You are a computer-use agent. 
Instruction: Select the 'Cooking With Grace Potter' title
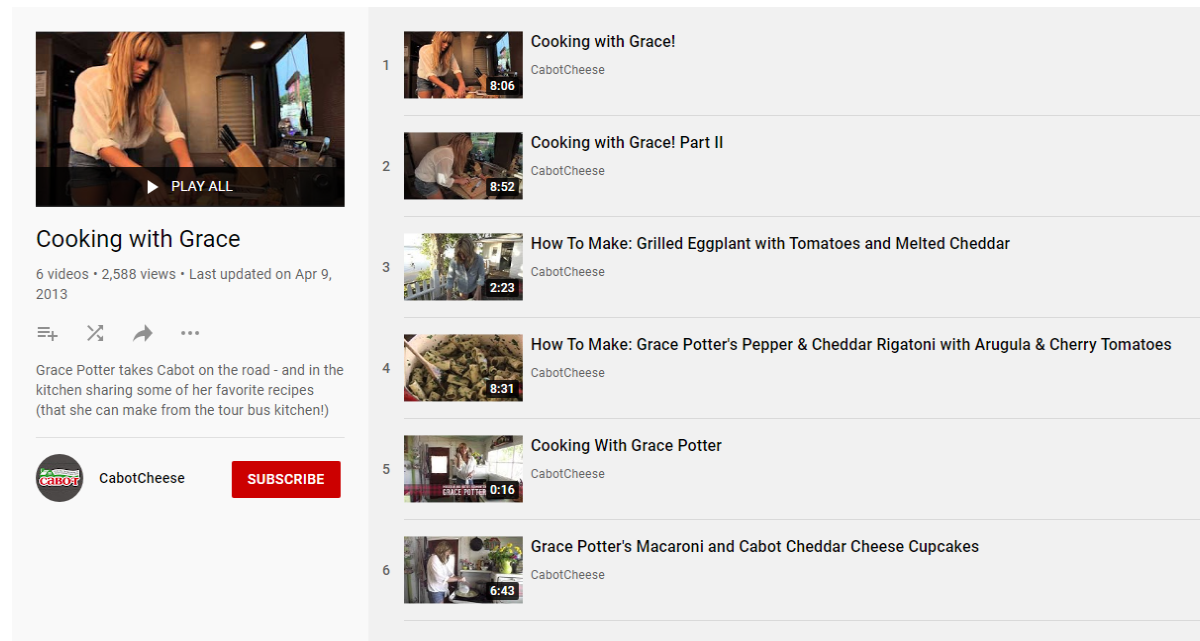tap(626, 446)
